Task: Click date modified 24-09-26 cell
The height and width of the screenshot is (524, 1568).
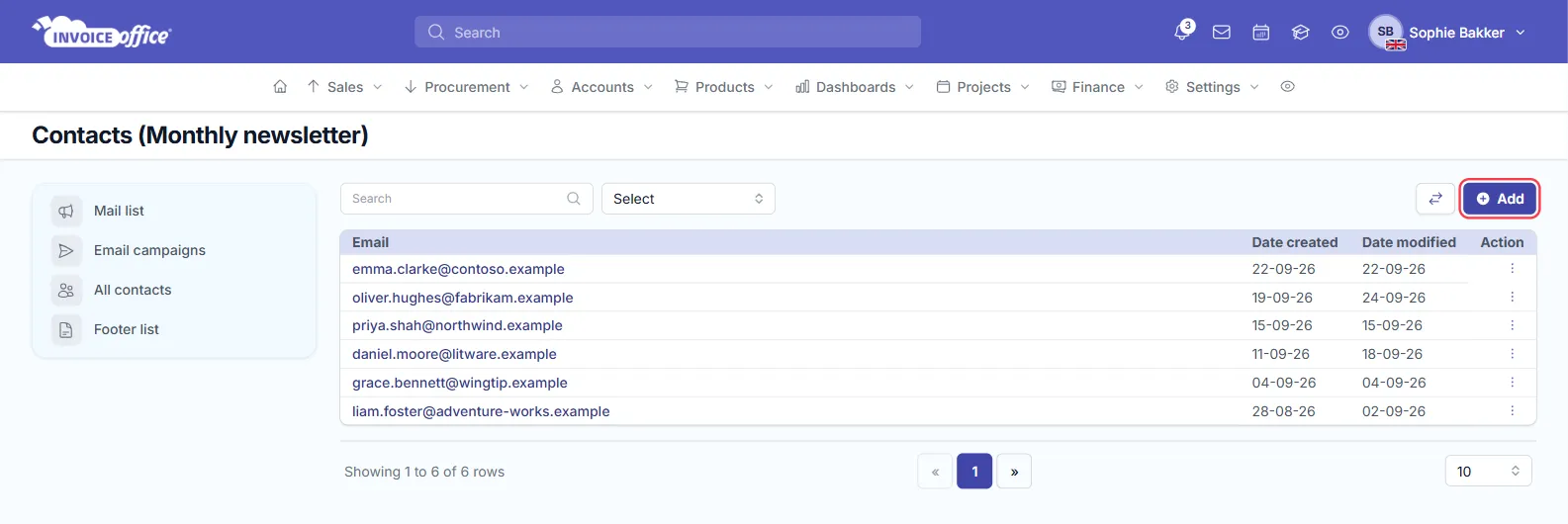Action: 1394,298
